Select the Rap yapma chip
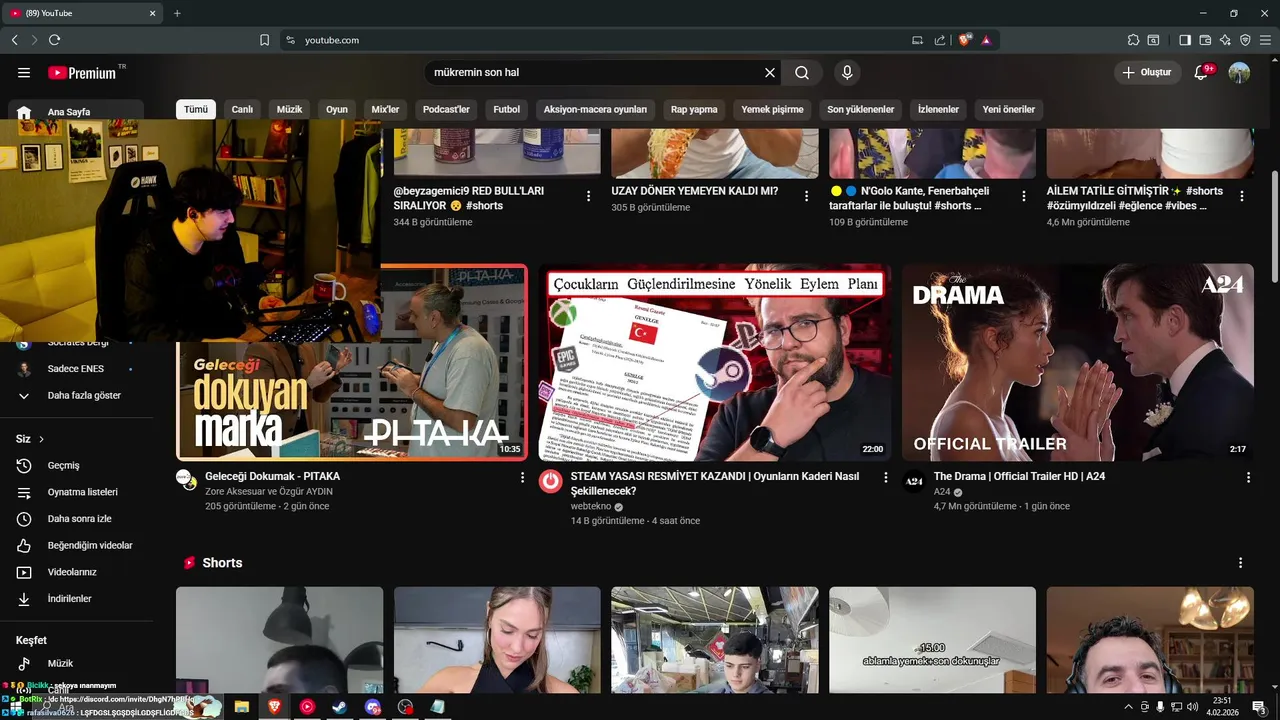1280x720 pixels. click(694, 109)
